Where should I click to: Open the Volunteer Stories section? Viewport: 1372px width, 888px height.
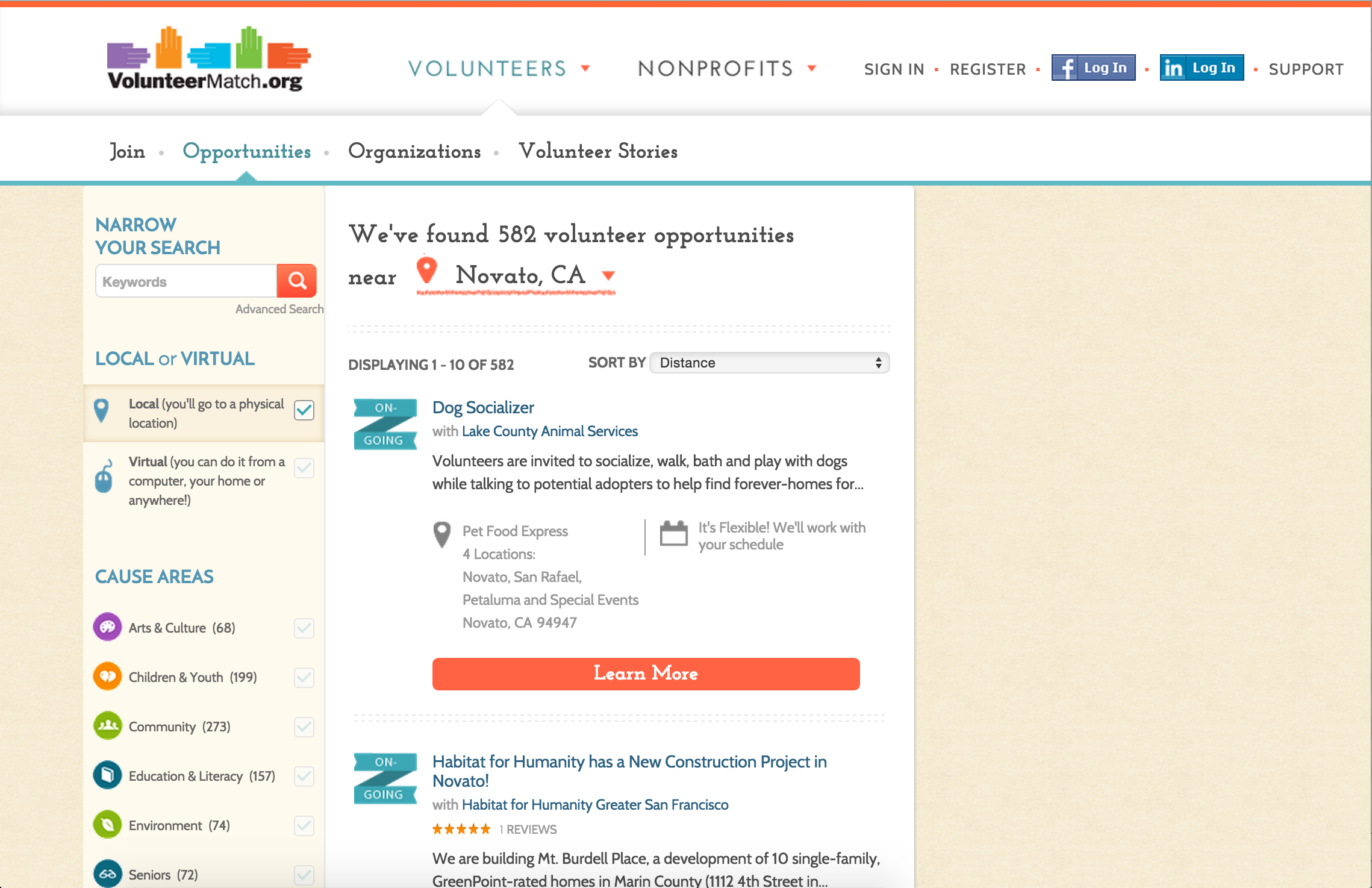(599, 152)
